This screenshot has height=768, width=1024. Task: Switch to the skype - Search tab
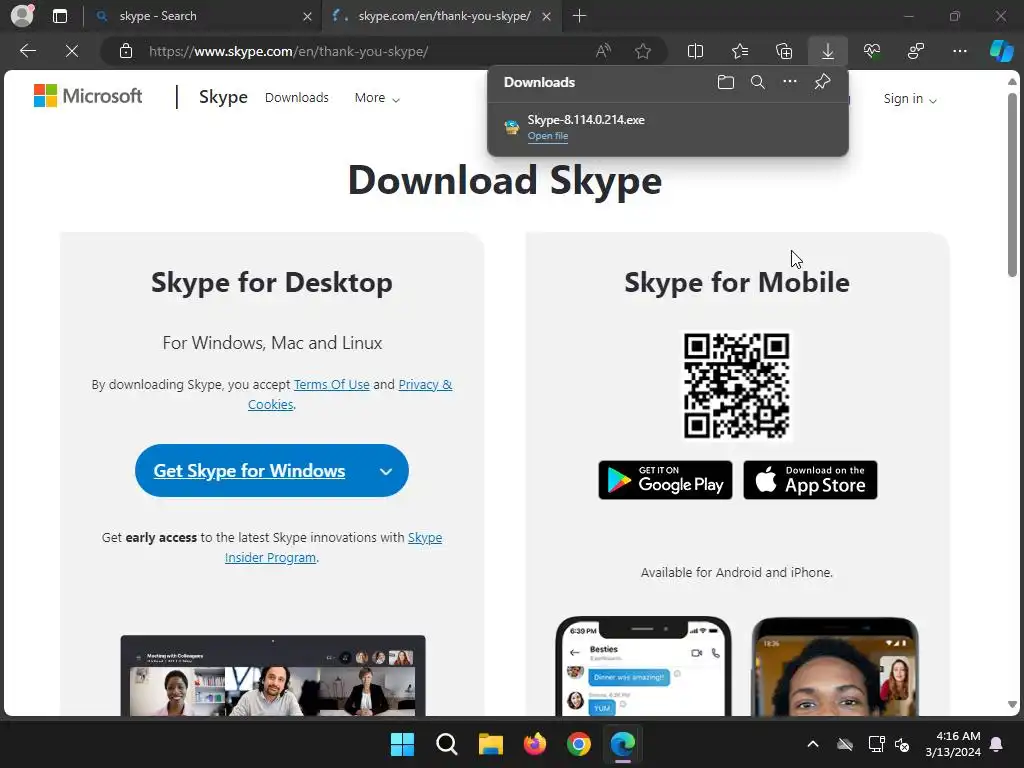click(x=202, y=16)
